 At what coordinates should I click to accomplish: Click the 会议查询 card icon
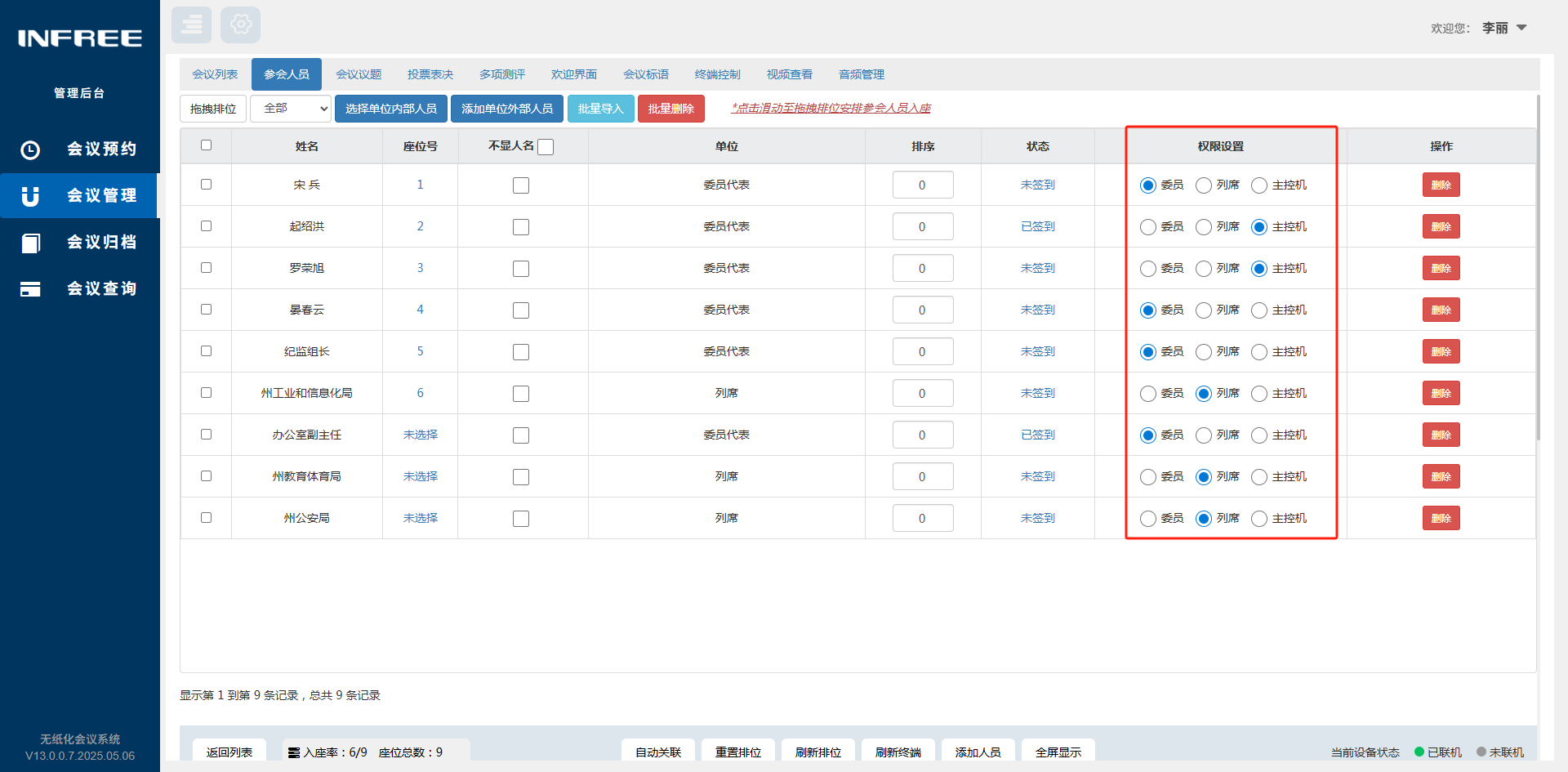coord(30,289)
